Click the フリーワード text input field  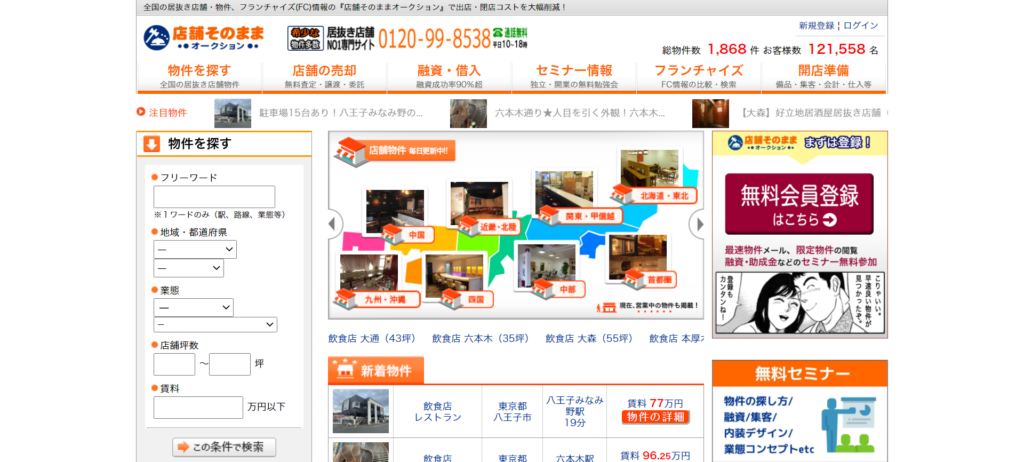tap(214, 196)
